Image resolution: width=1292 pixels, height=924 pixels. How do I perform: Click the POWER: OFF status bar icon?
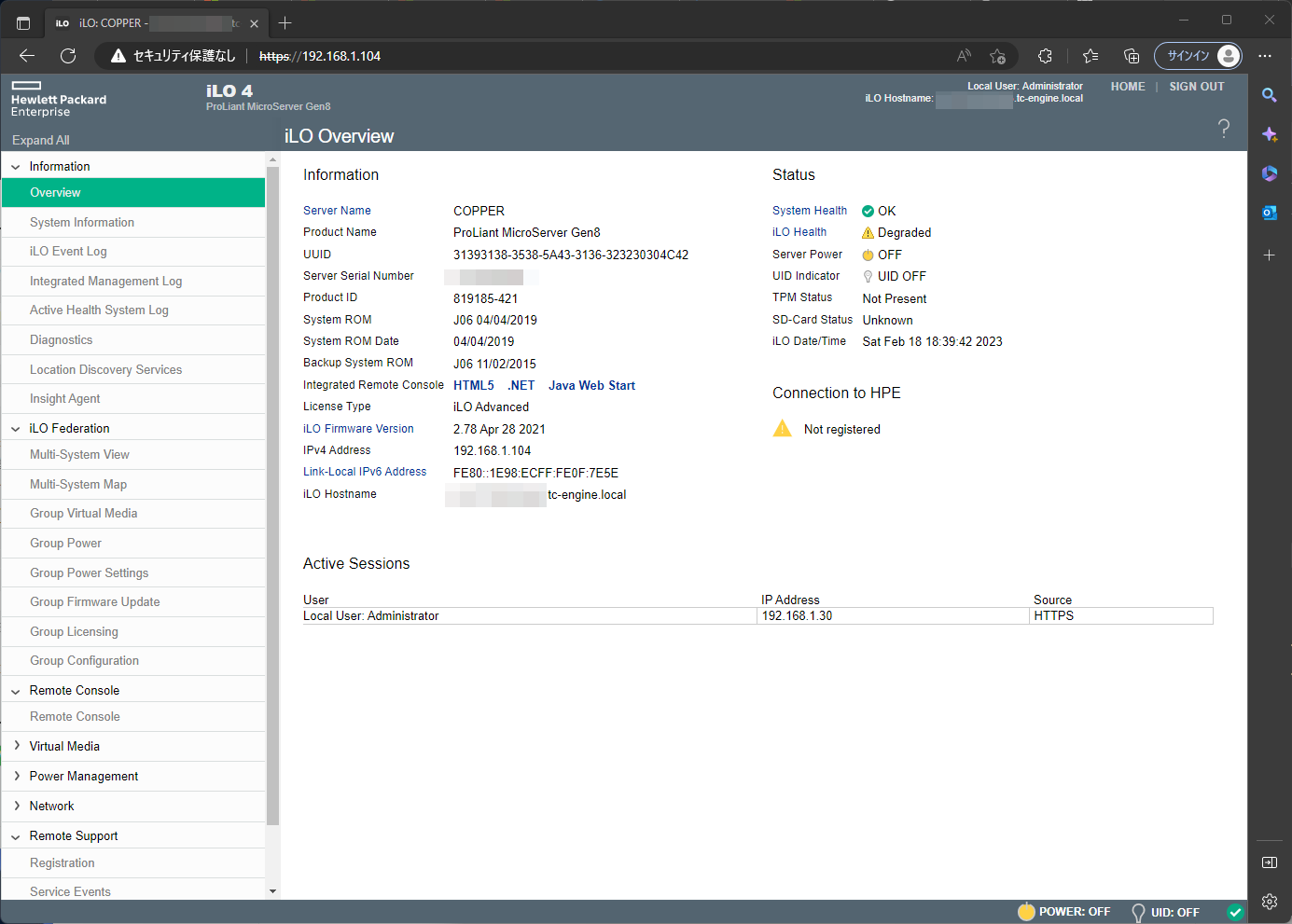pyautogui.click(x=1026, y=912)
